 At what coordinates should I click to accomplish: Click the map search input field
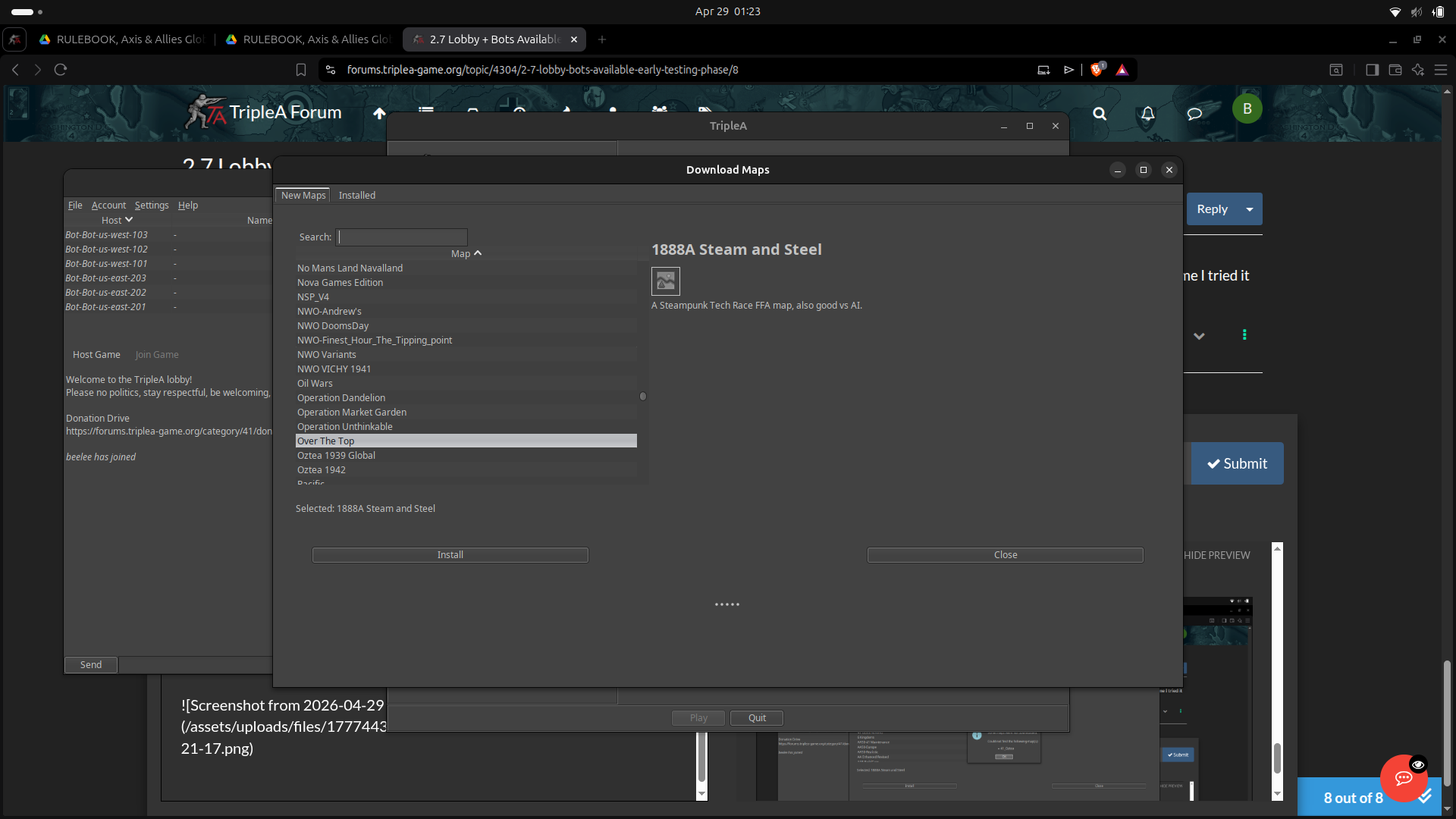pos(402,237)
